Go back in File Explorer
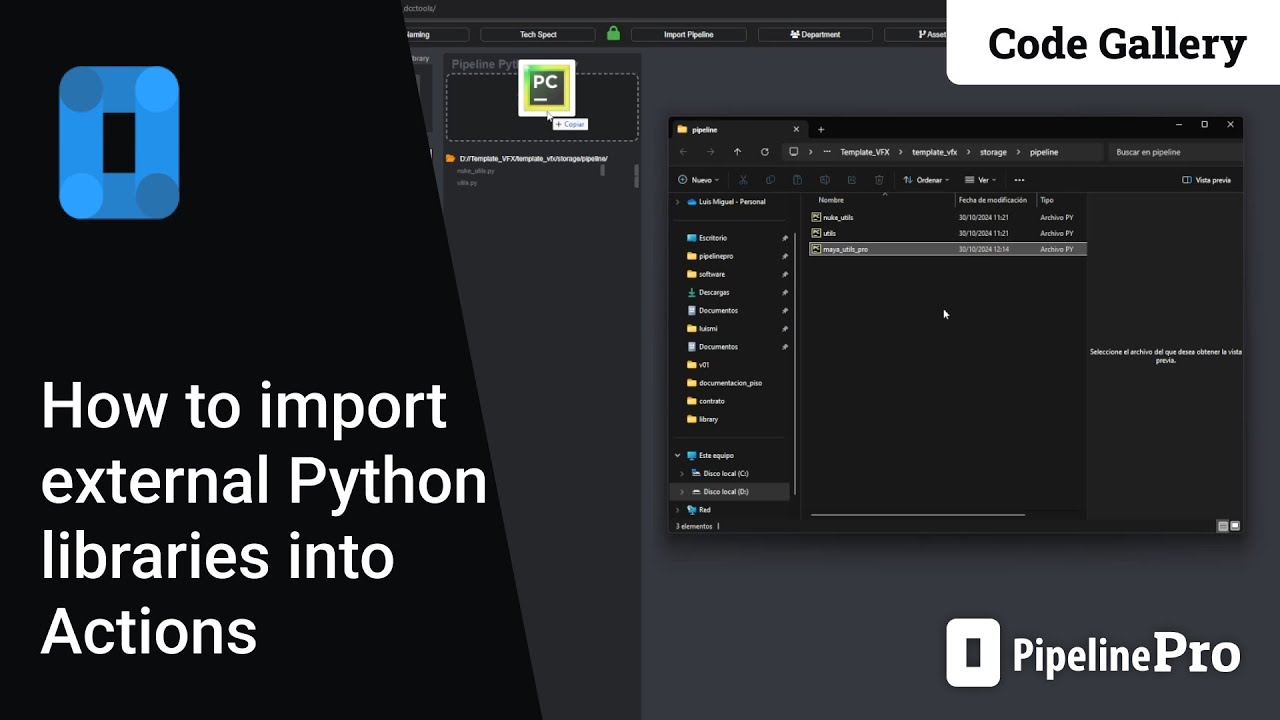 [683, 152]
